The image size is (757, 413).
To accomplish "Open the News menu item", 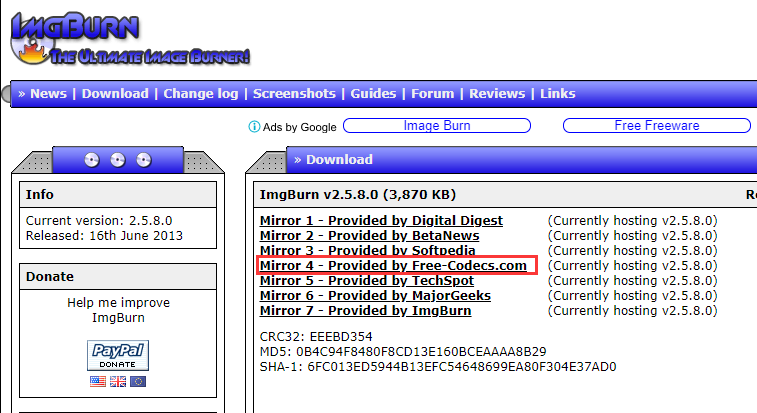I will pyautogui.click(x=48, y=94).
